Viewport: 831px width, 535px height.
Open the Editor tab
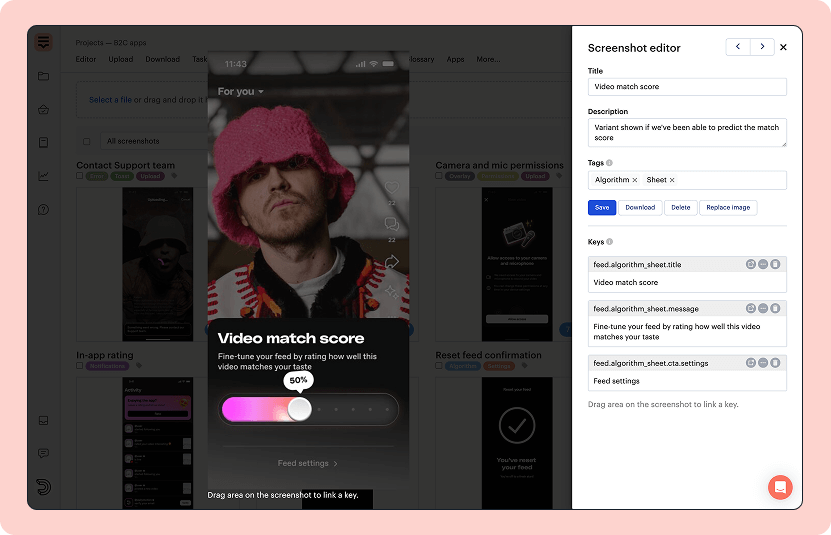tap(86, 59)
